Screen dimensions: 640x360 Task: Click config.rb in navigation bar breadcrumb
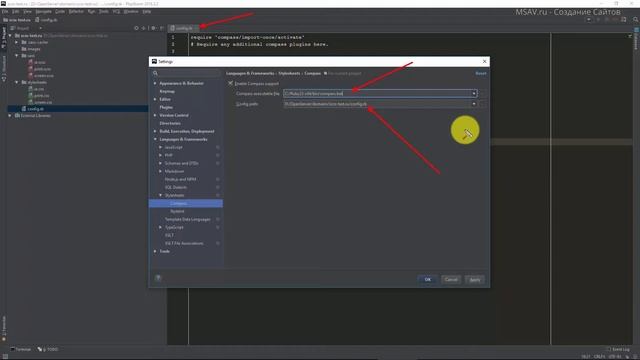coord(46,20)
